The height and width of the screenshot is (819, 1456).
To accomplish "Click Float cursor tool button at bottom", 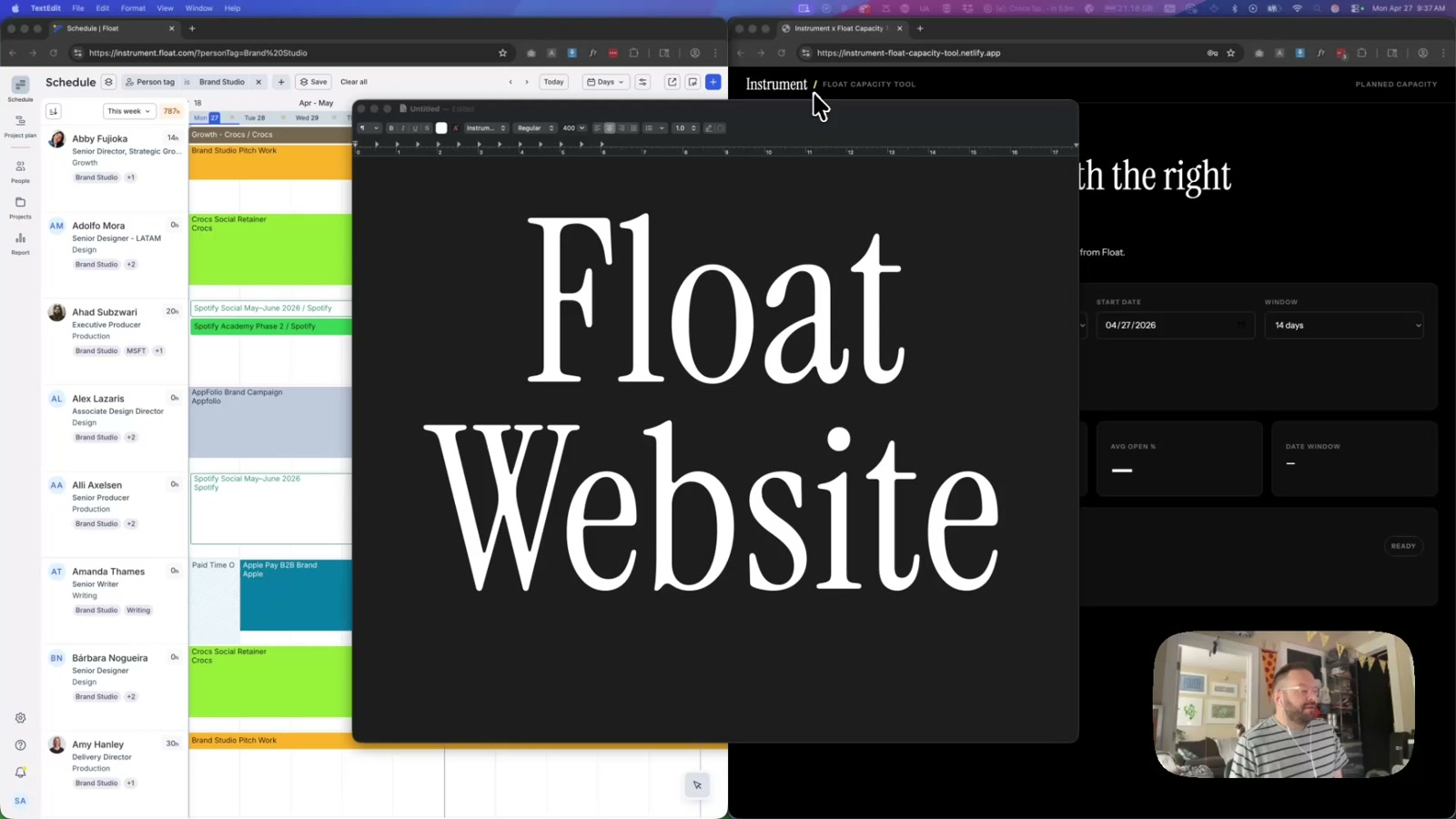I will click(697, 784).
